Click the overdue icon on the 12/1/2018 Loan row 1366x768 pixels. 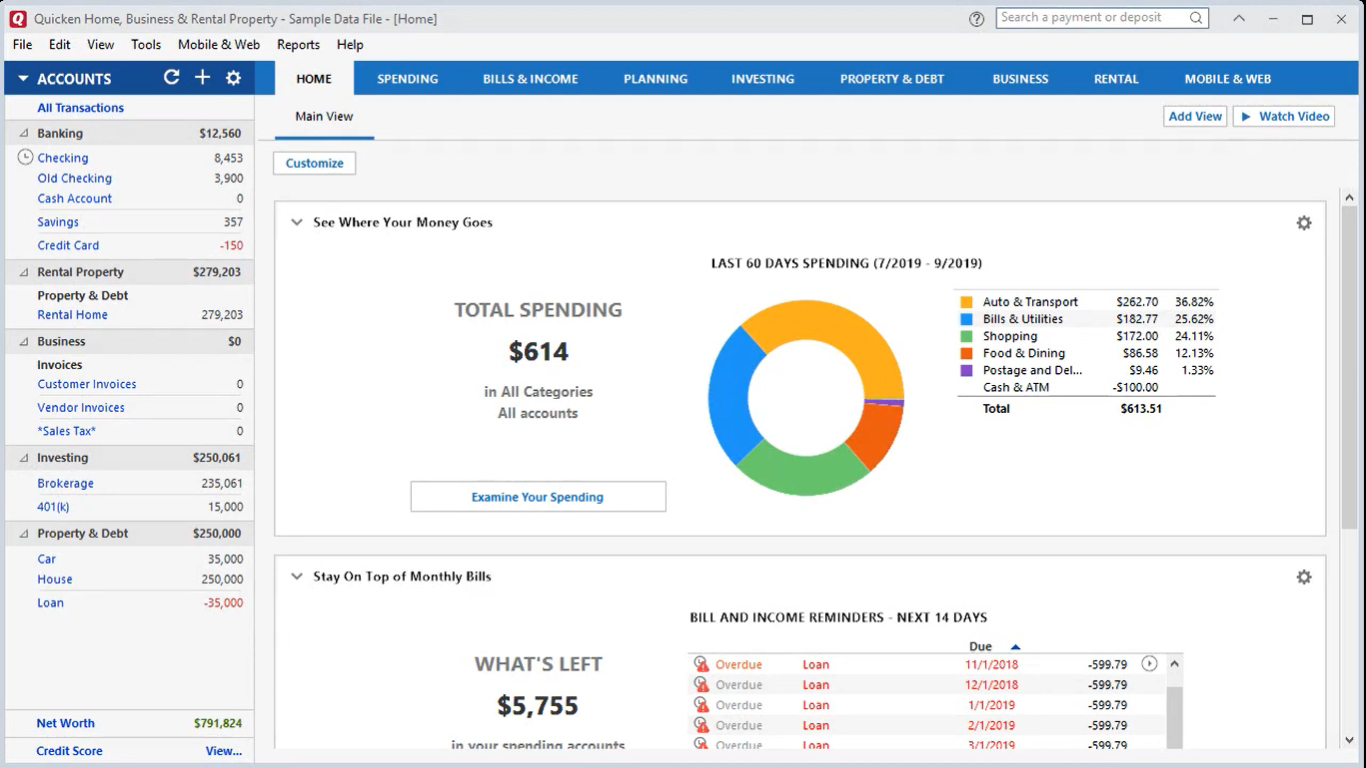(x=701, y=685)
